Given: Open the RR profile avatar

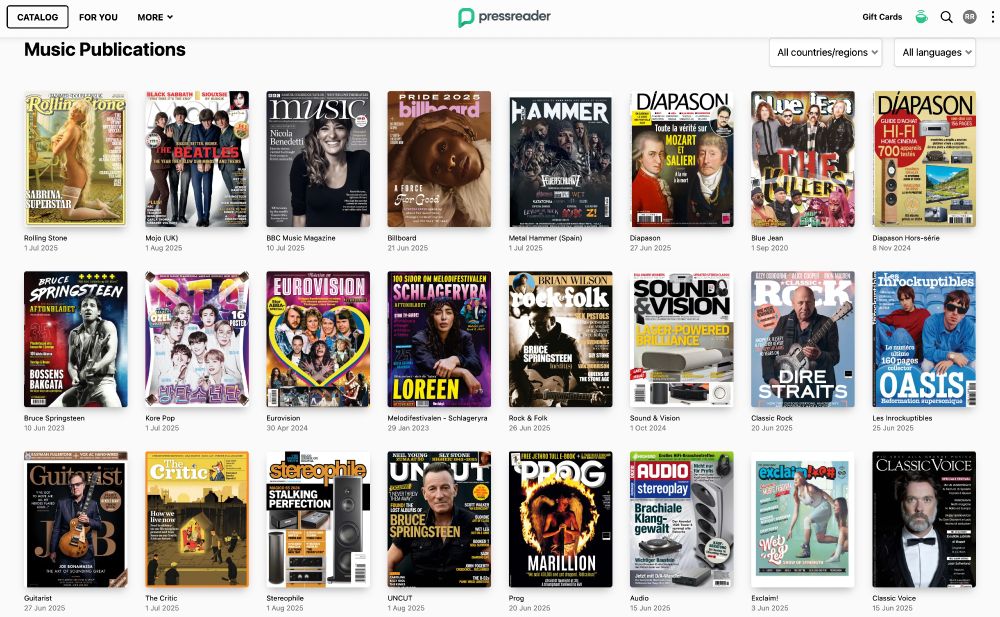Looking at the screenshot, I should [x=969, y=17].
